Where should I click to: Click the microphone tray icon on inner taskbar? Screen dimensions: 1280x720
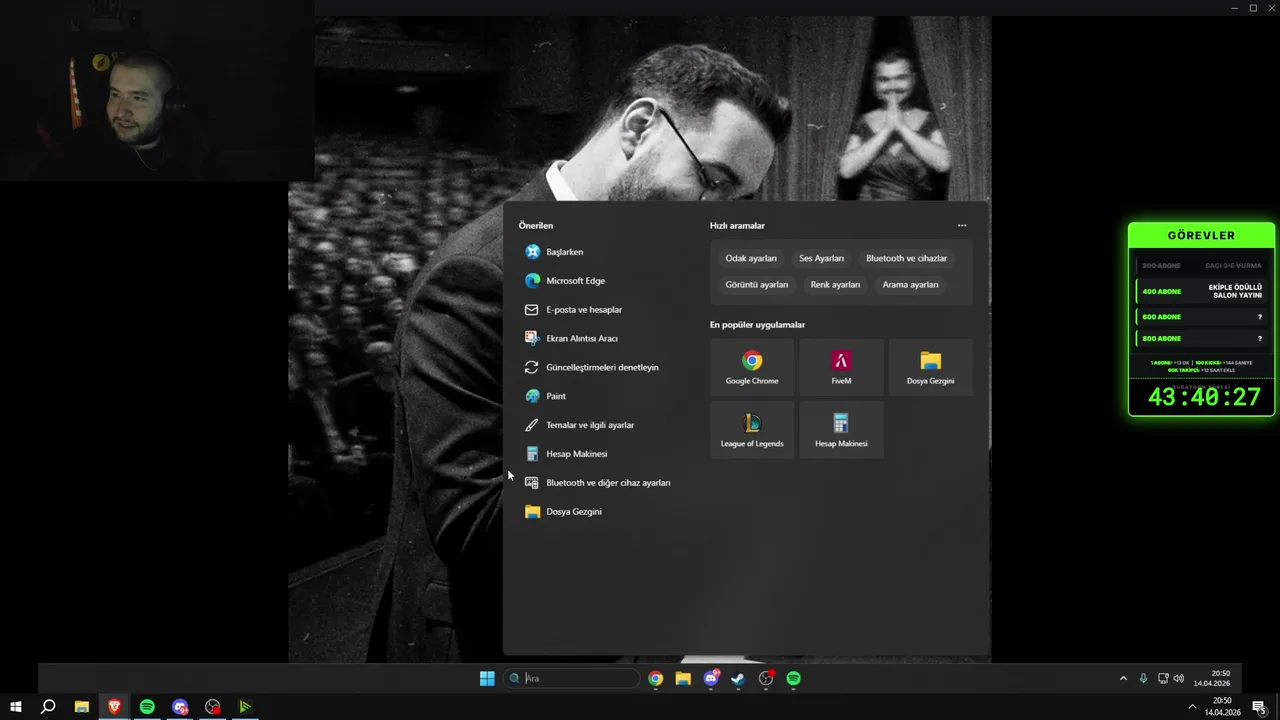(1143, 678)
